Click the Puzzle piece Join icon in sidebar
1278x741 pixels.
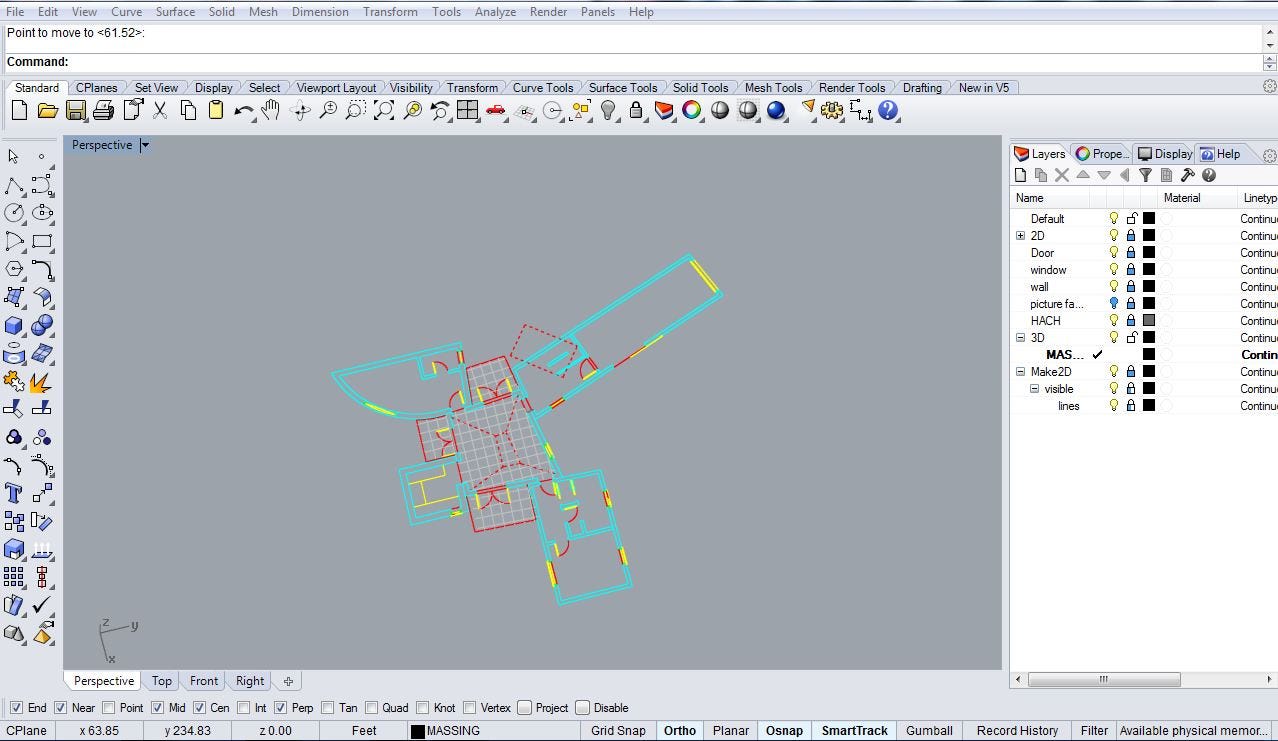coord(14,381)
